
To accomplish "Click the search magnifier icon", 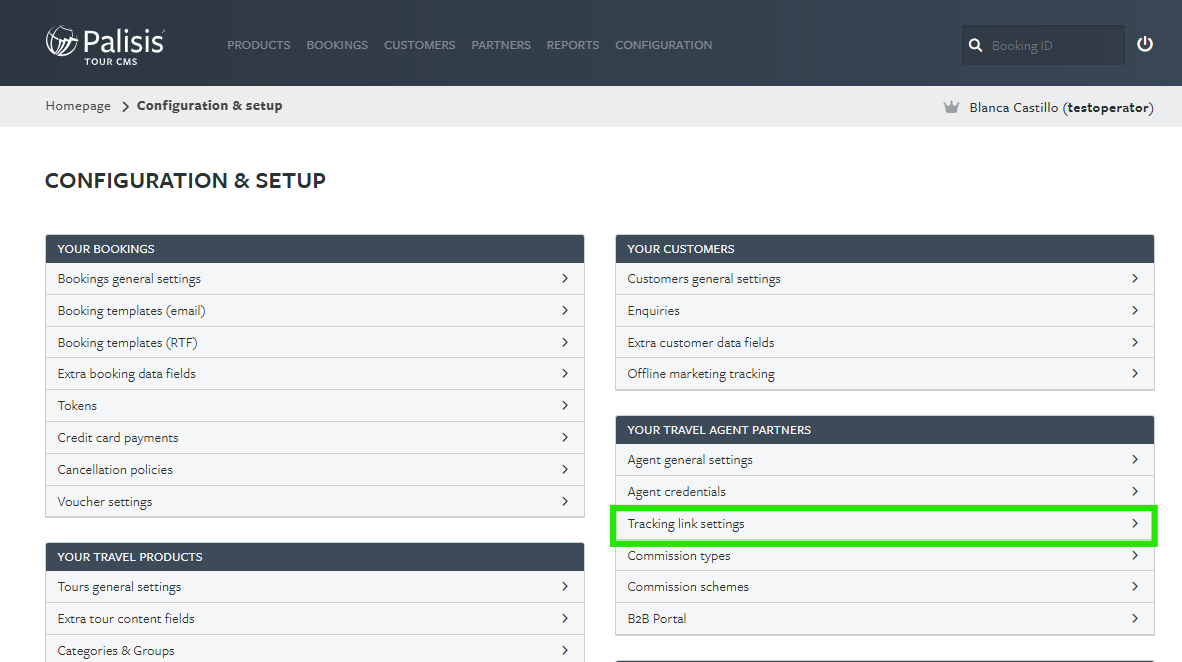I will pos(975,45).
